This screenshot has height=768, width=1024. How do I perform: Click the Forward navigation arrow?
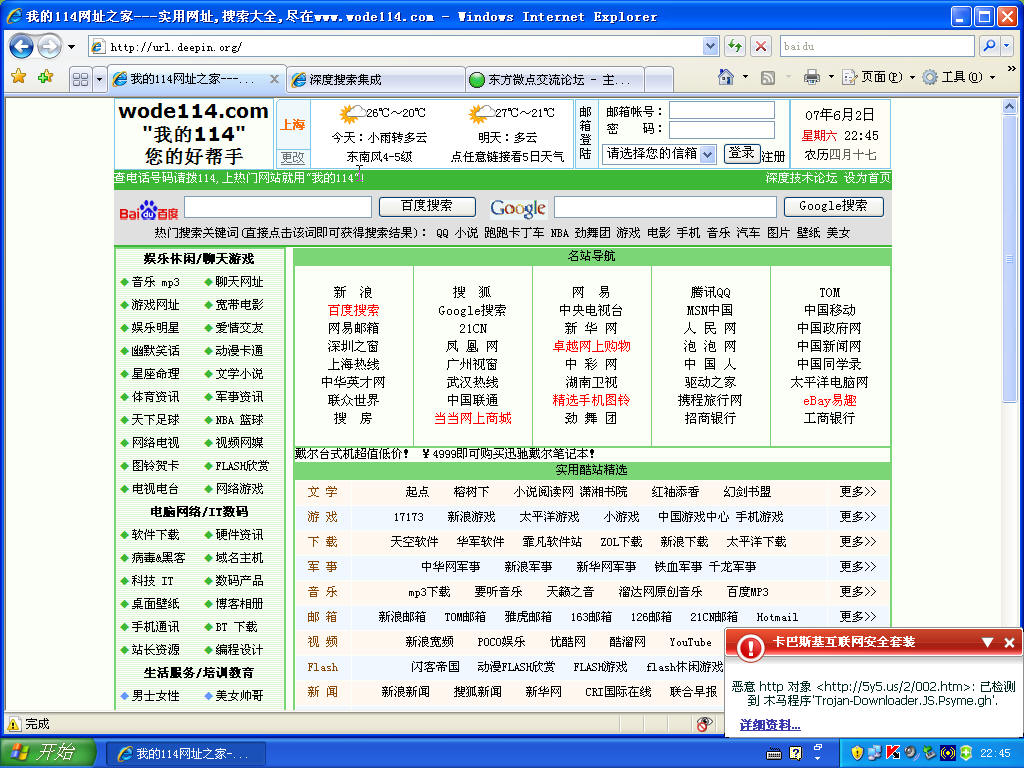(49, 46)
